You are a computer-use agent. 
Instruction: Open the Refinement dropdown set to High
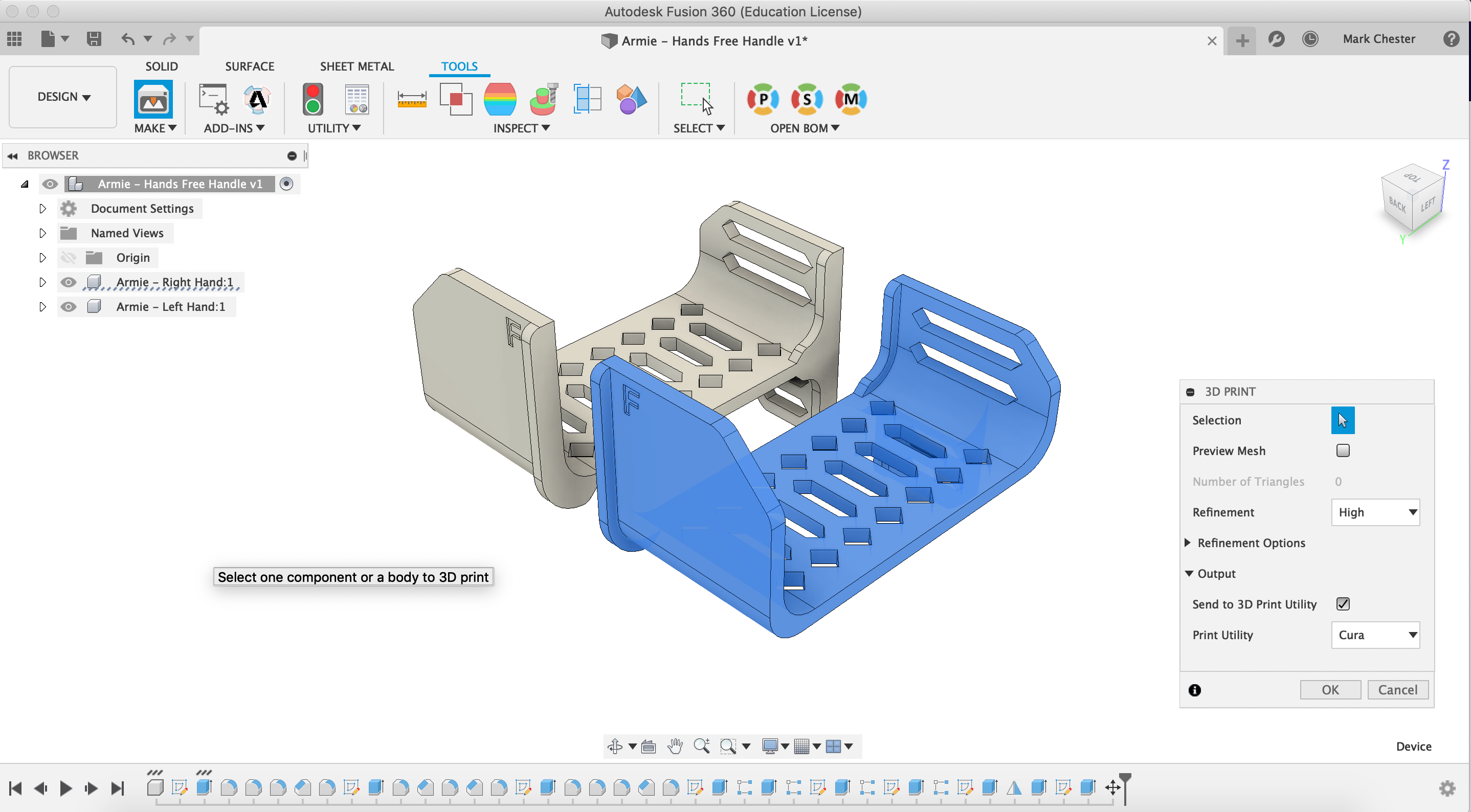point(1375,512)
